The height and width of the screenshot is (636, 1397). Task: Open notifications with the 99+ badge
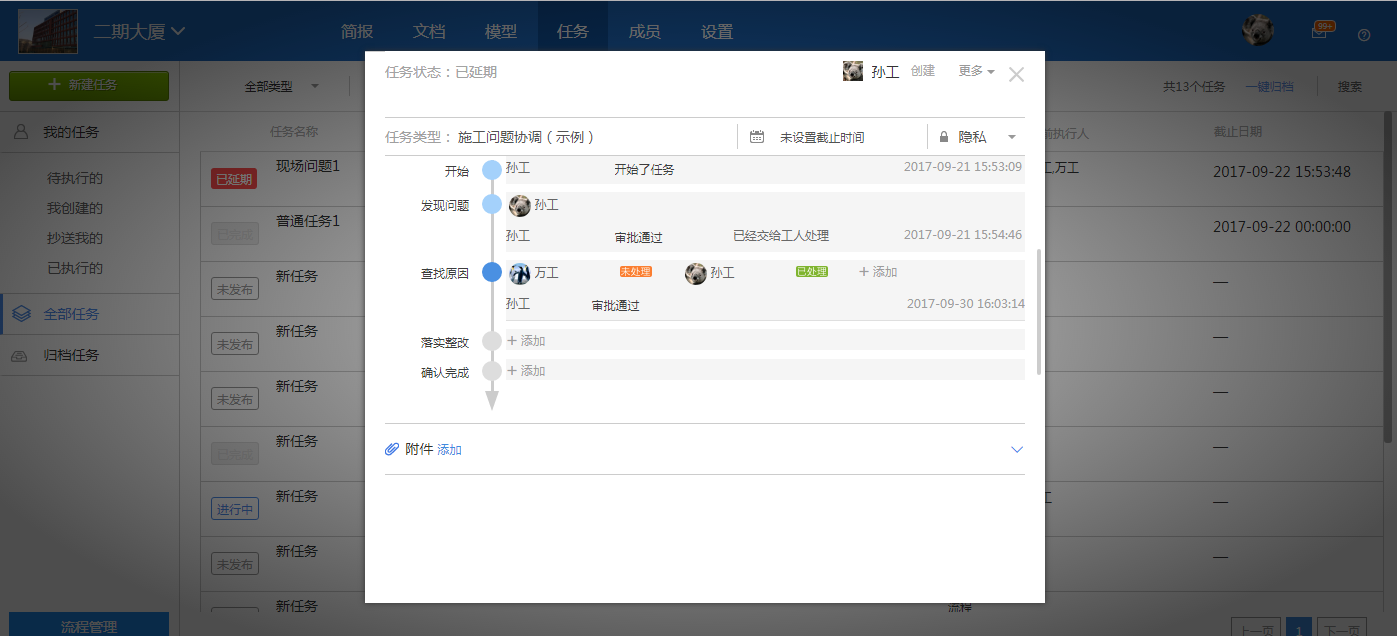click(x=1320, y=32)
